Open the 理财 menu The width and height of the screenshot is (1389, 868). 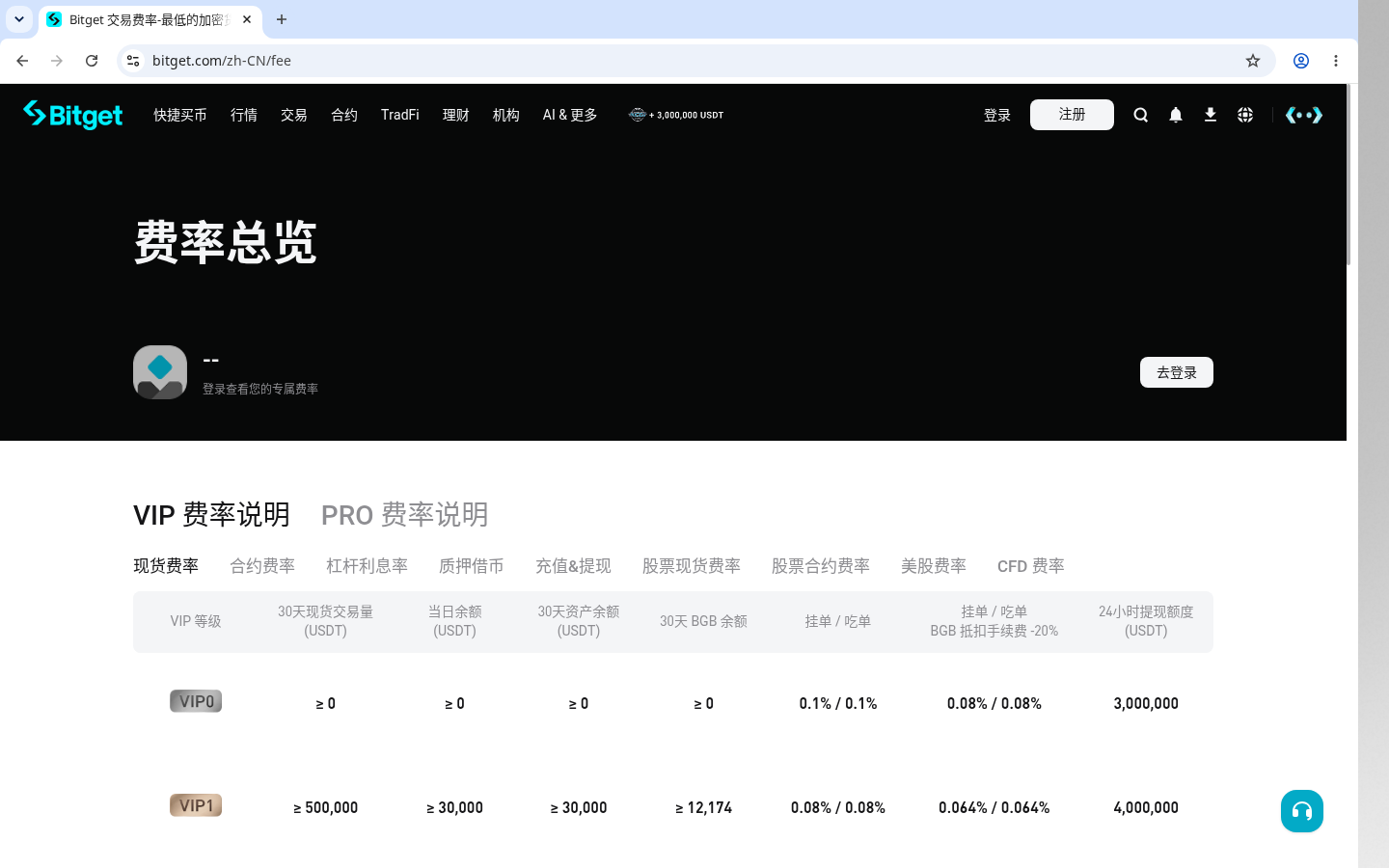coord(456,115)
